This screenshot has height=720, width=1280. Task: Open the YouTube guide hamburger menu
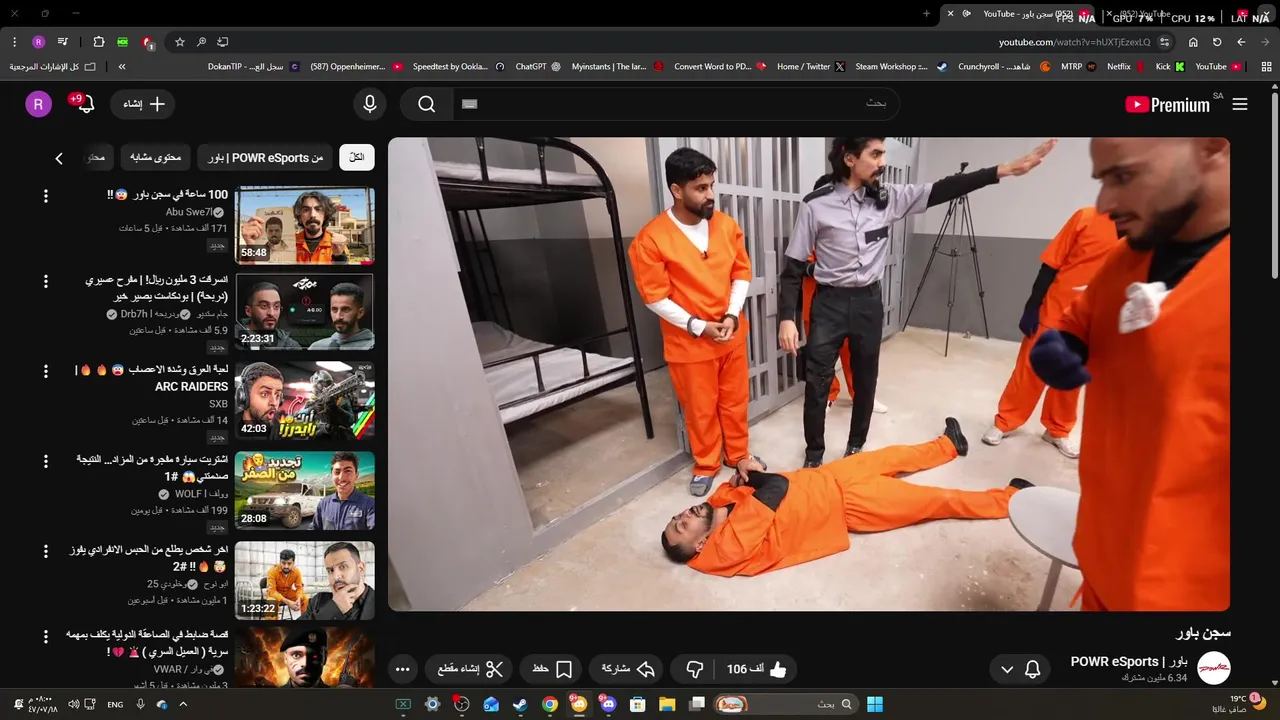tap(1240, 104)
